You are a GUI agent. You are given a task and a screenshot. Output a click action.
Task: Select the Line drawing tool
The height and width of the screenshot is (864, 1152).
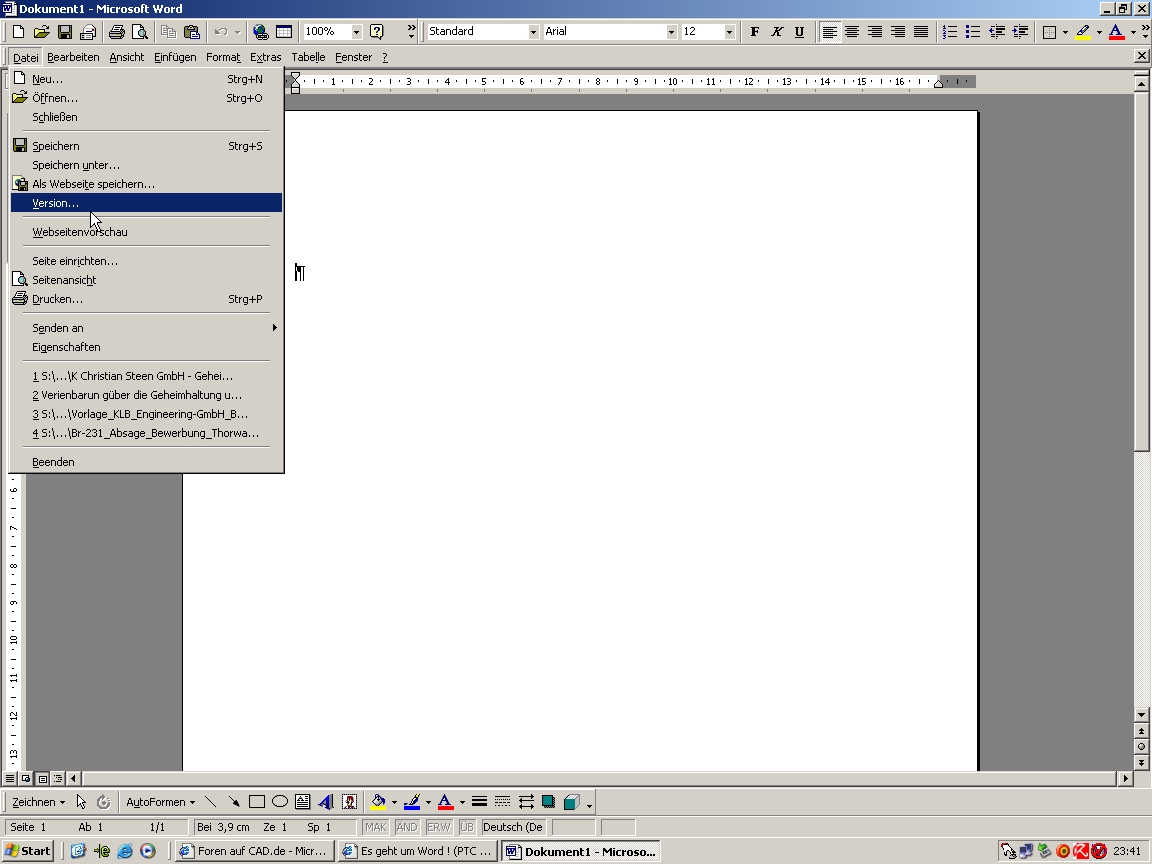point(211,802)
